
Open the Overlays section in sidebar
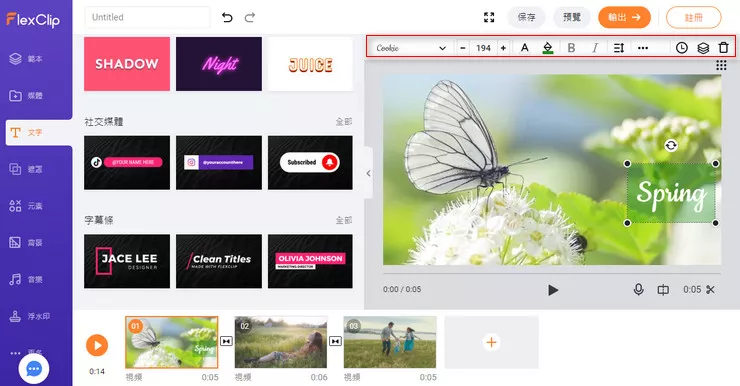point(26,169)
